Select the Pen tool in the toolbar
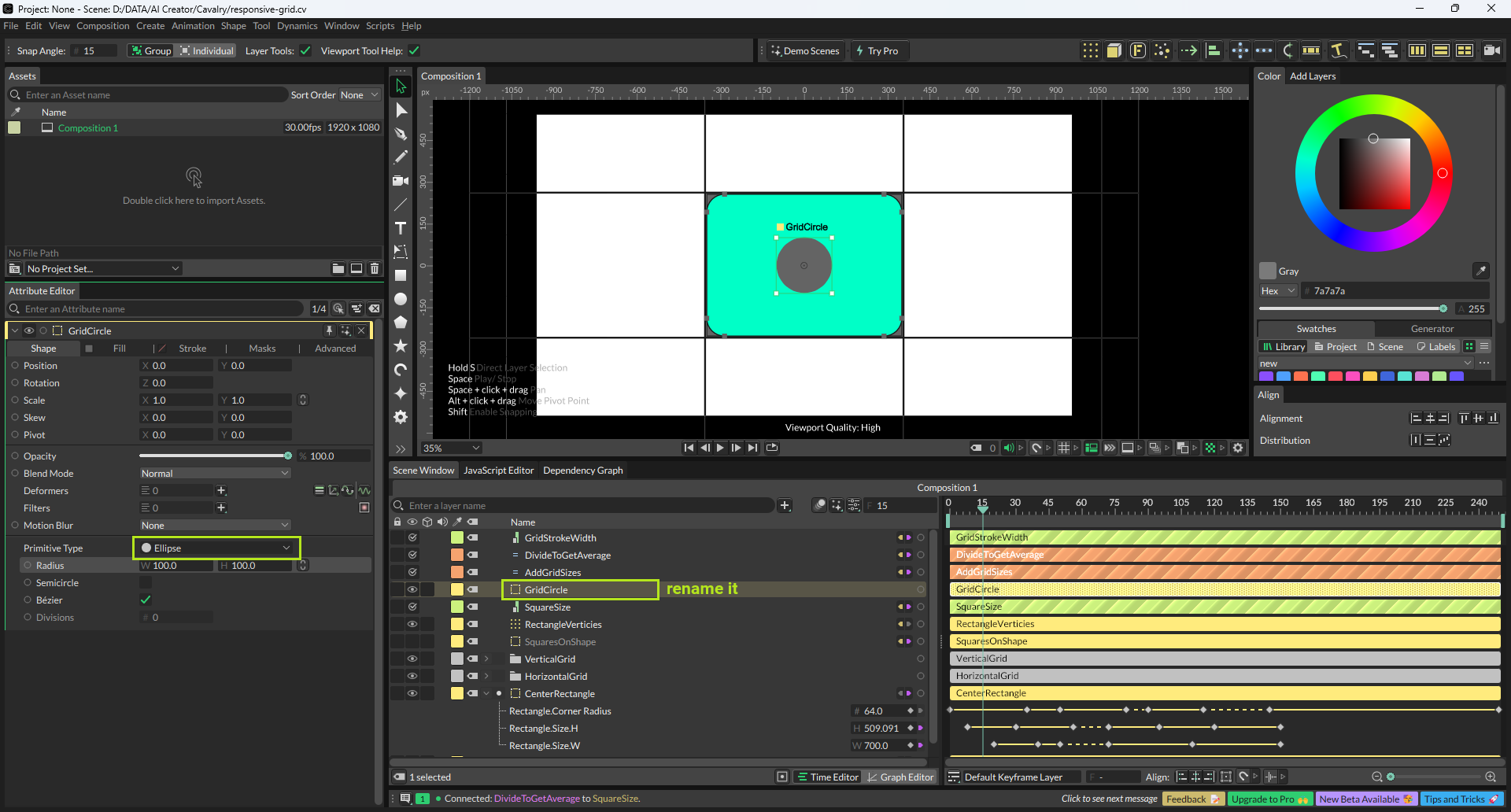 click(x=401, y=134)
